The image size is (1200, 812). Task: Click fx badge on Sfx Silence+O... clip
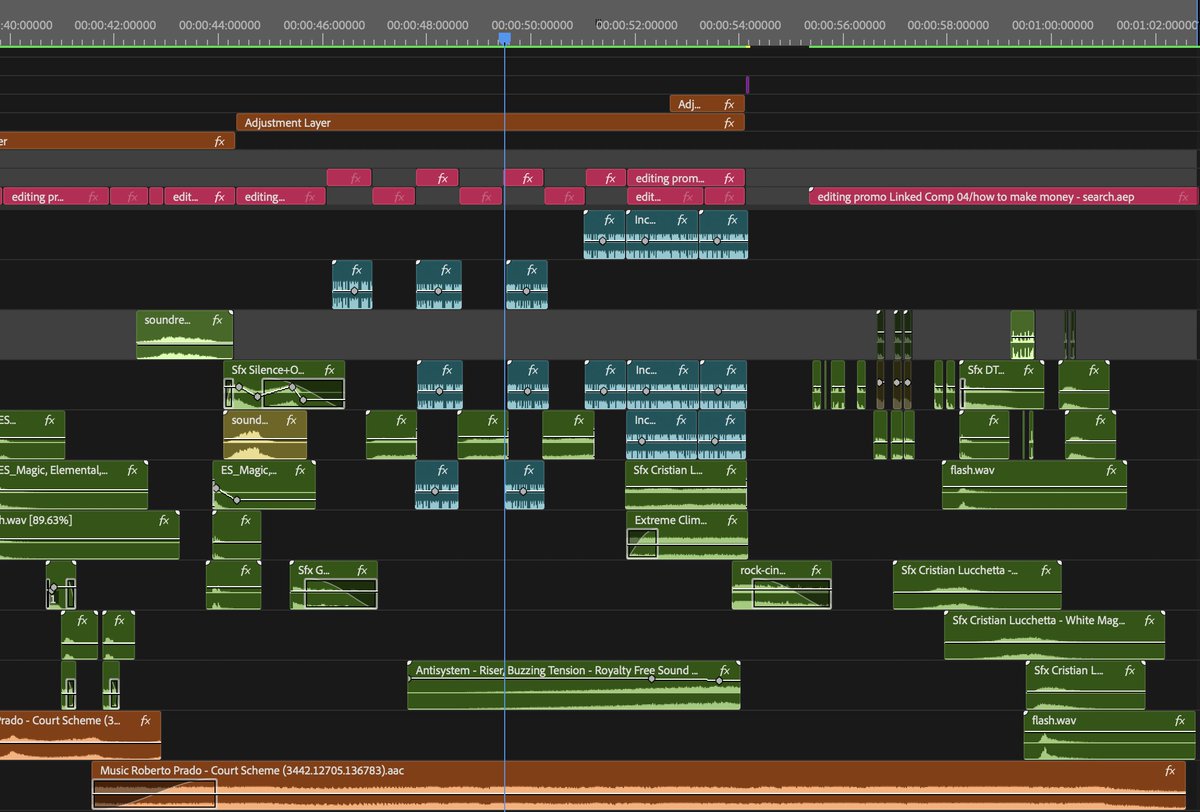point(329,370)
